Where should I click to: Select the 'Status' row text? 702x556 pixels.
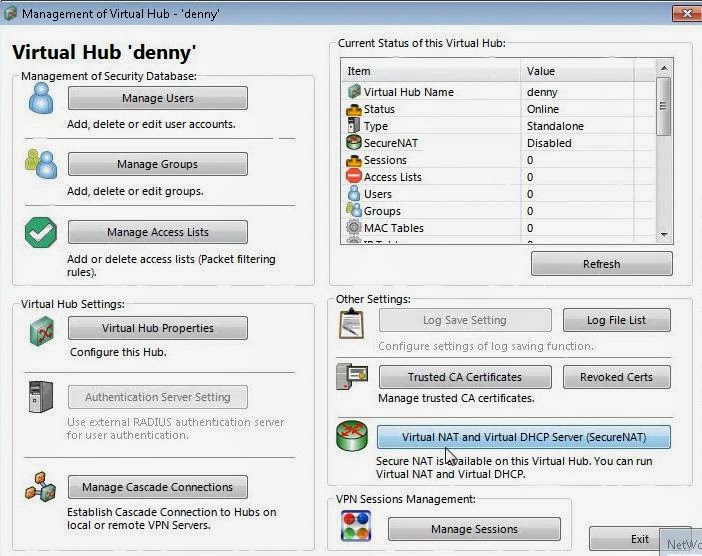pos(379,109)
